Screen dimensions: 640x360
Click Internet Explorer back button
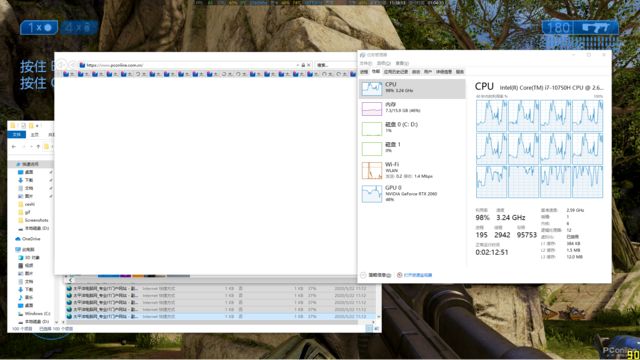[x=61, y=65]
